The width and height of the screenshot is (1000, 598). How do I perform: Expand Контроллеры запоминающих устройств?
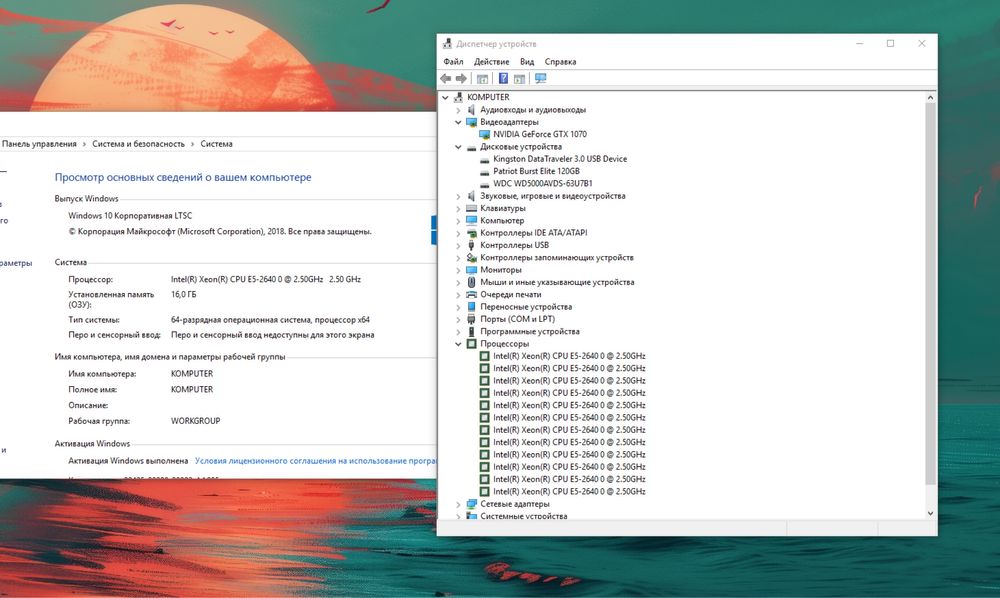(458, 258)
